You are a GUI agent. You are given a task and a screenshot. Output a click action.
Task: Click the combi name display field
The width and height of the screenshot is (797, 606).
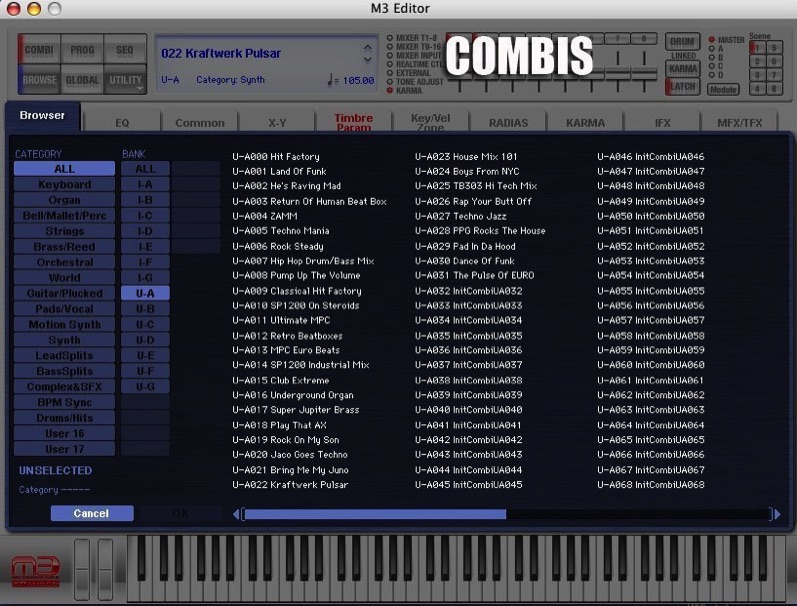pos(267,65)
